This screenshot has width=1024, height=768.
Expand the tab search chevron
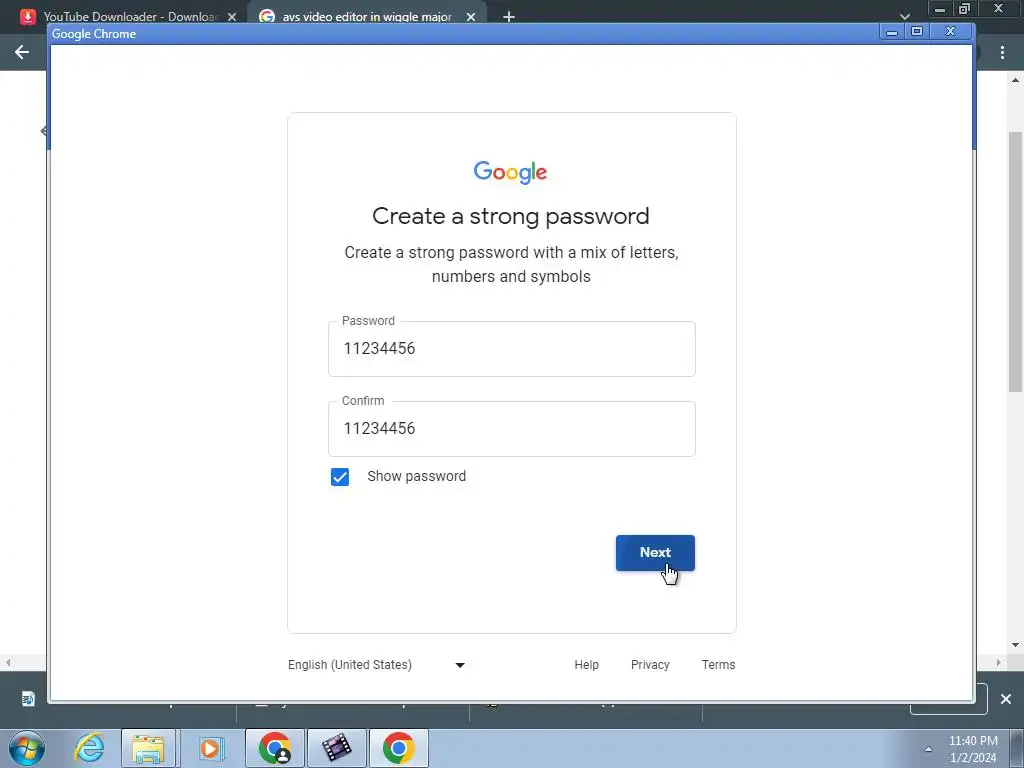tap(904, 17)
